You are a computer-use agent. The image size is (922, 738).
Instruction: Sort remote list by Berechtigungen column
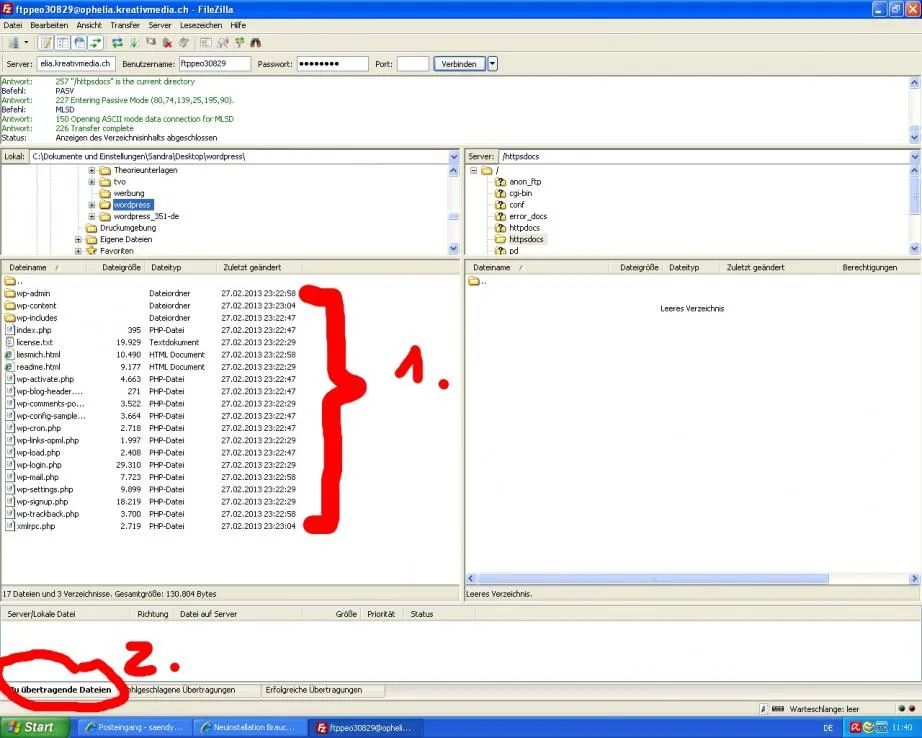tap(870, 268)
